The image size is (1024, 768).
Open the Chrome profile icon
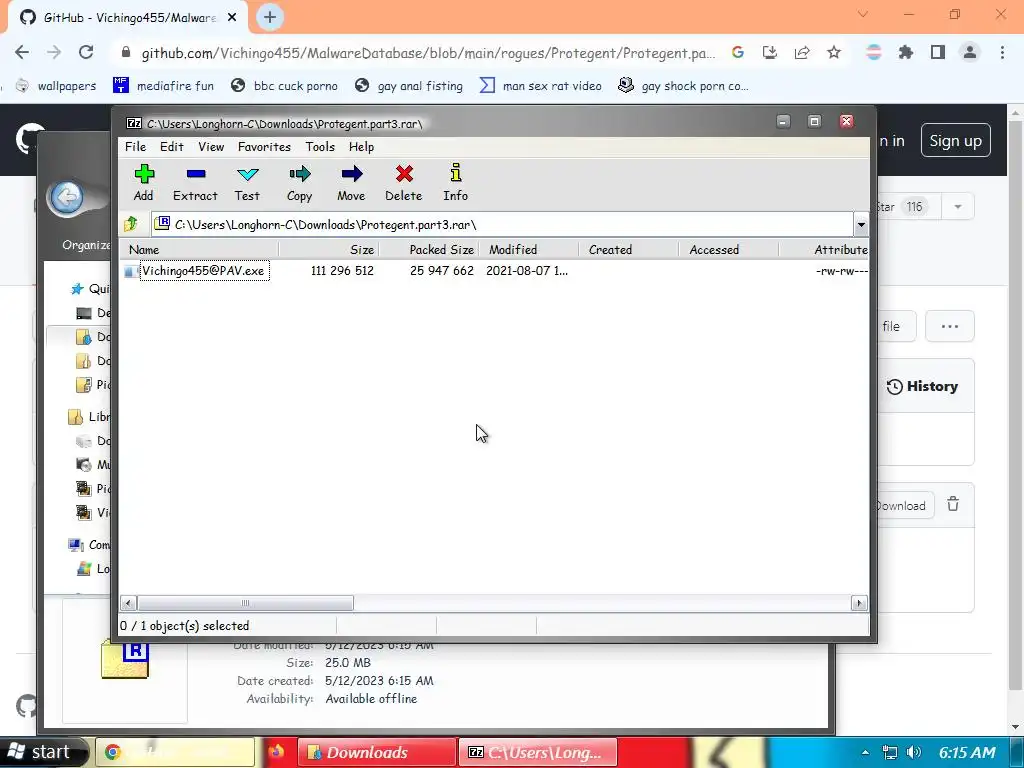point(970,52)
